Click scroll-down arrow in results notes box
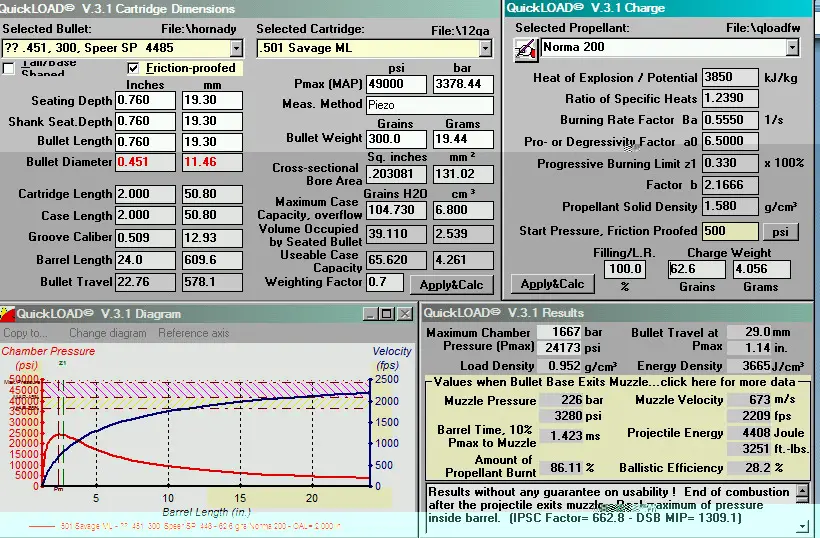 pyautogui.click(x=802, y=526)
